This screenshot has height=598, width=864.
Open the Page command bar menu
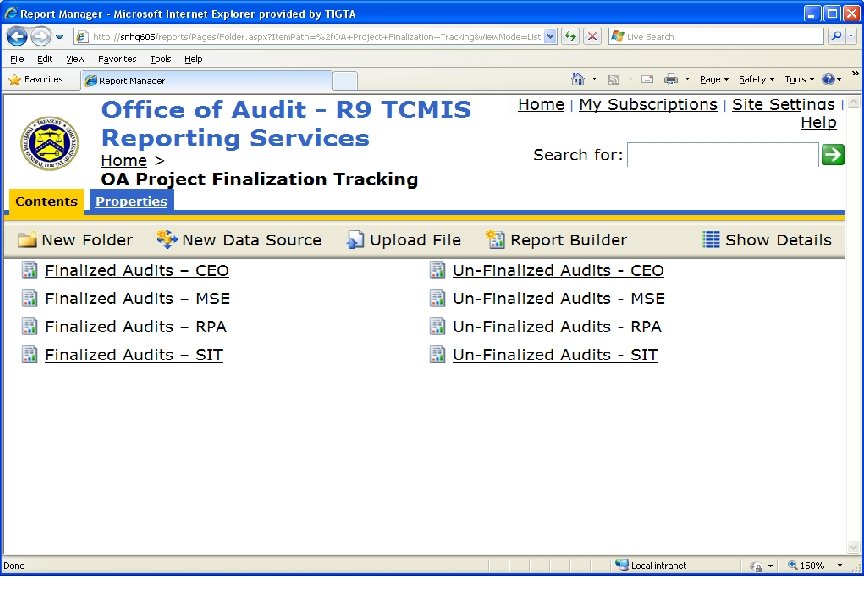click(714, 79)
